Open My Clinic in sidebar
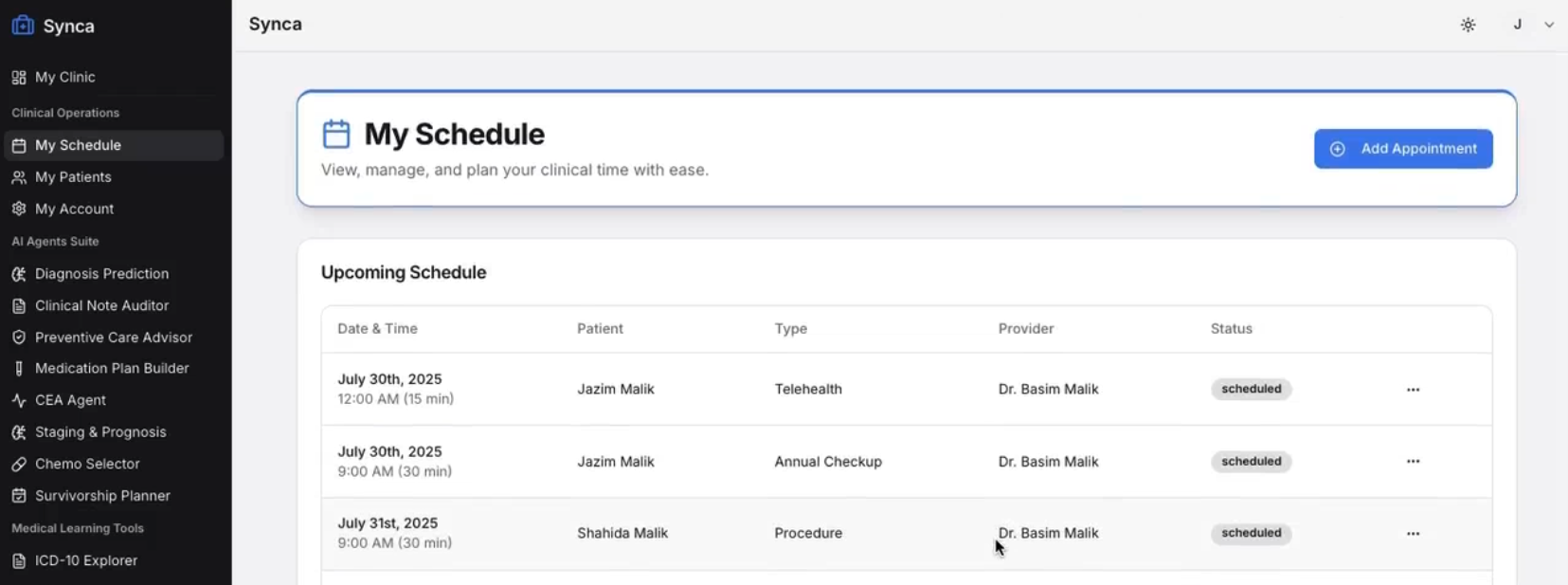The height and width of the screenshot is (585, 1568). (x=64, y=78)
